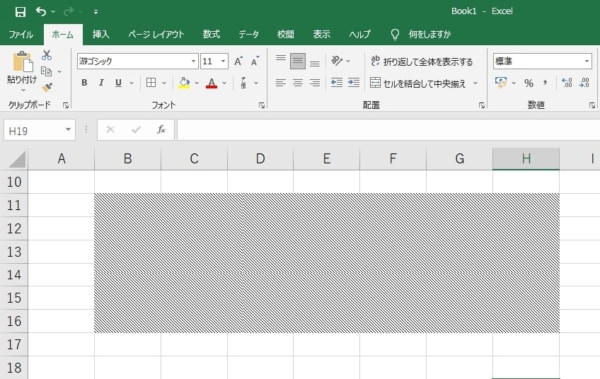
Task: Open number format 標準 dropdown
Action: [587, 61]
